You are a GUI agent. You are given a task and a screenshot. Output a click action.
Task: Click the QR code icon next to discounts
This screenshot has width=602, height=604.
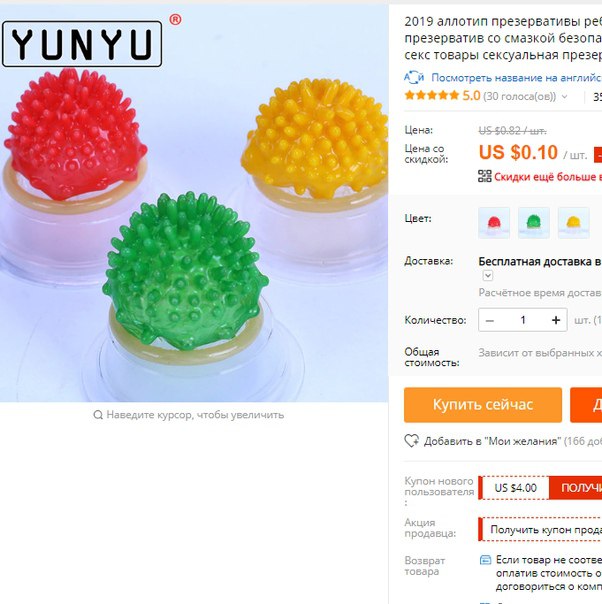(485, 176)
